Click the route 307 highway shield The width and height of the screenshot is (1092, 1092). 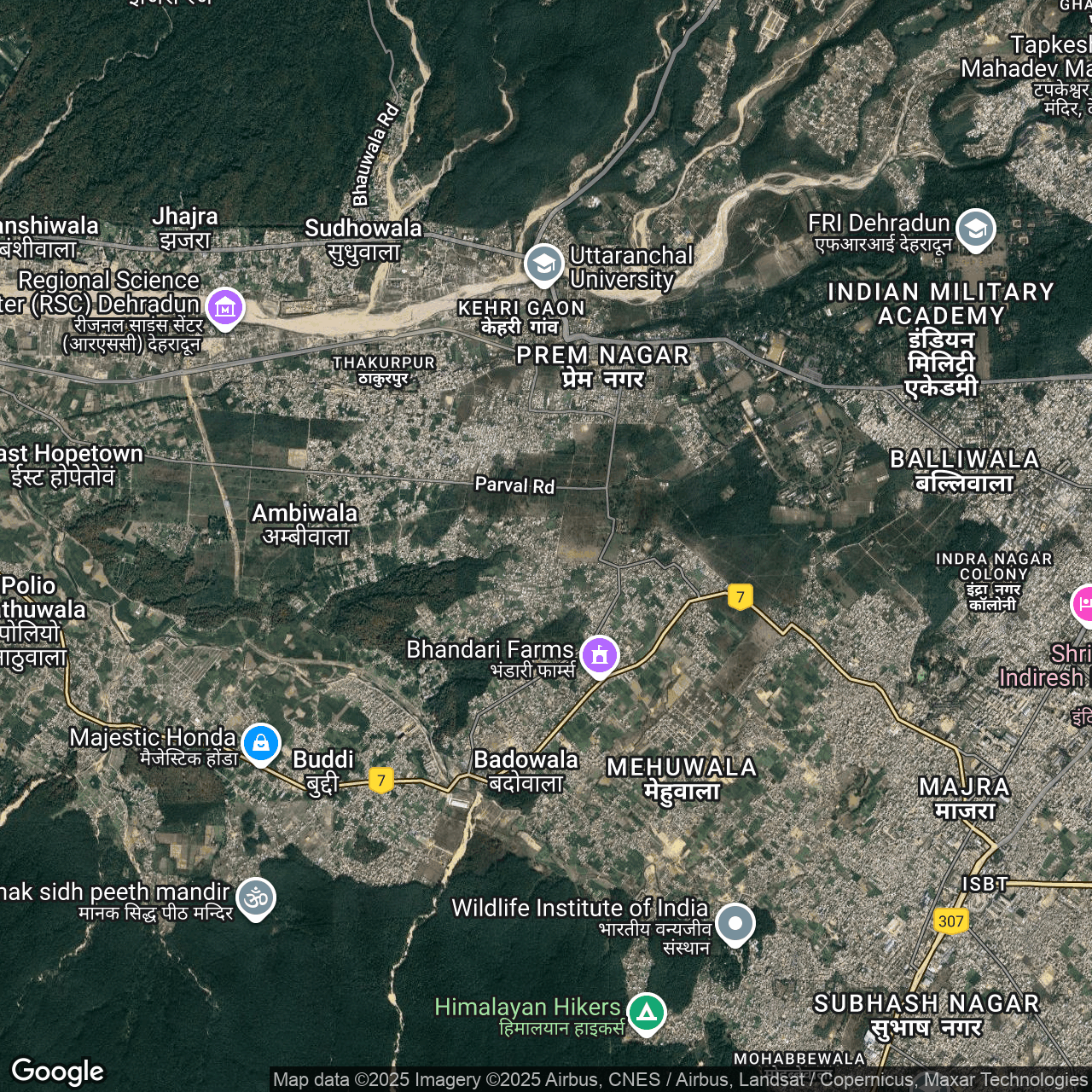[950, 921]
